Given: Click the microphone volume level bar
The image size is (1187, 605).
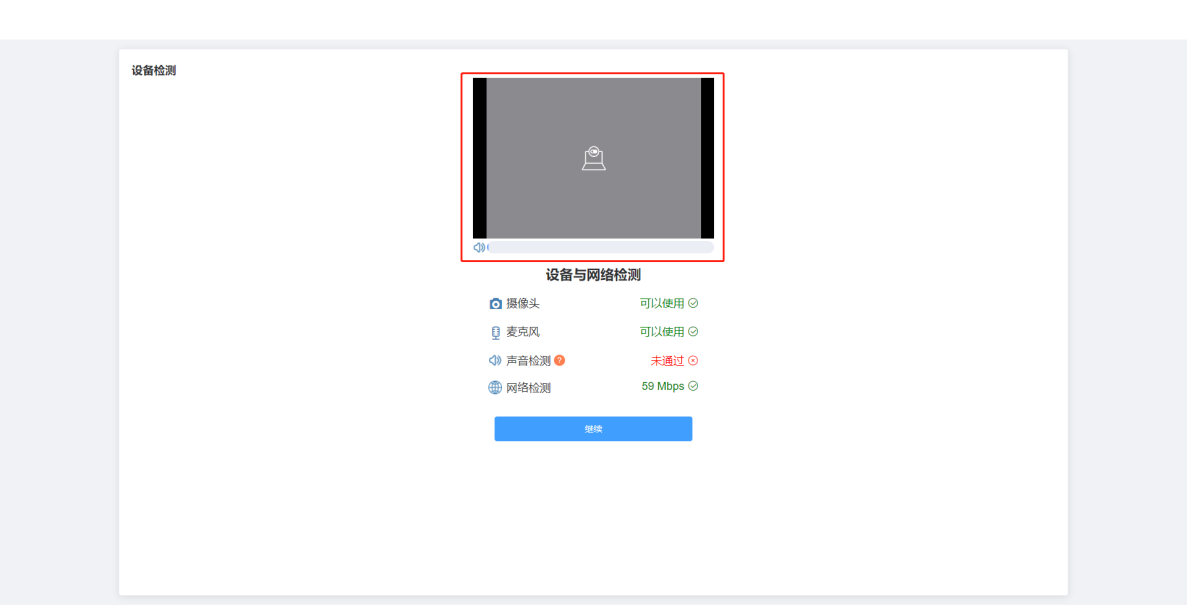Looking at the screenshot, I should (600, 247).
